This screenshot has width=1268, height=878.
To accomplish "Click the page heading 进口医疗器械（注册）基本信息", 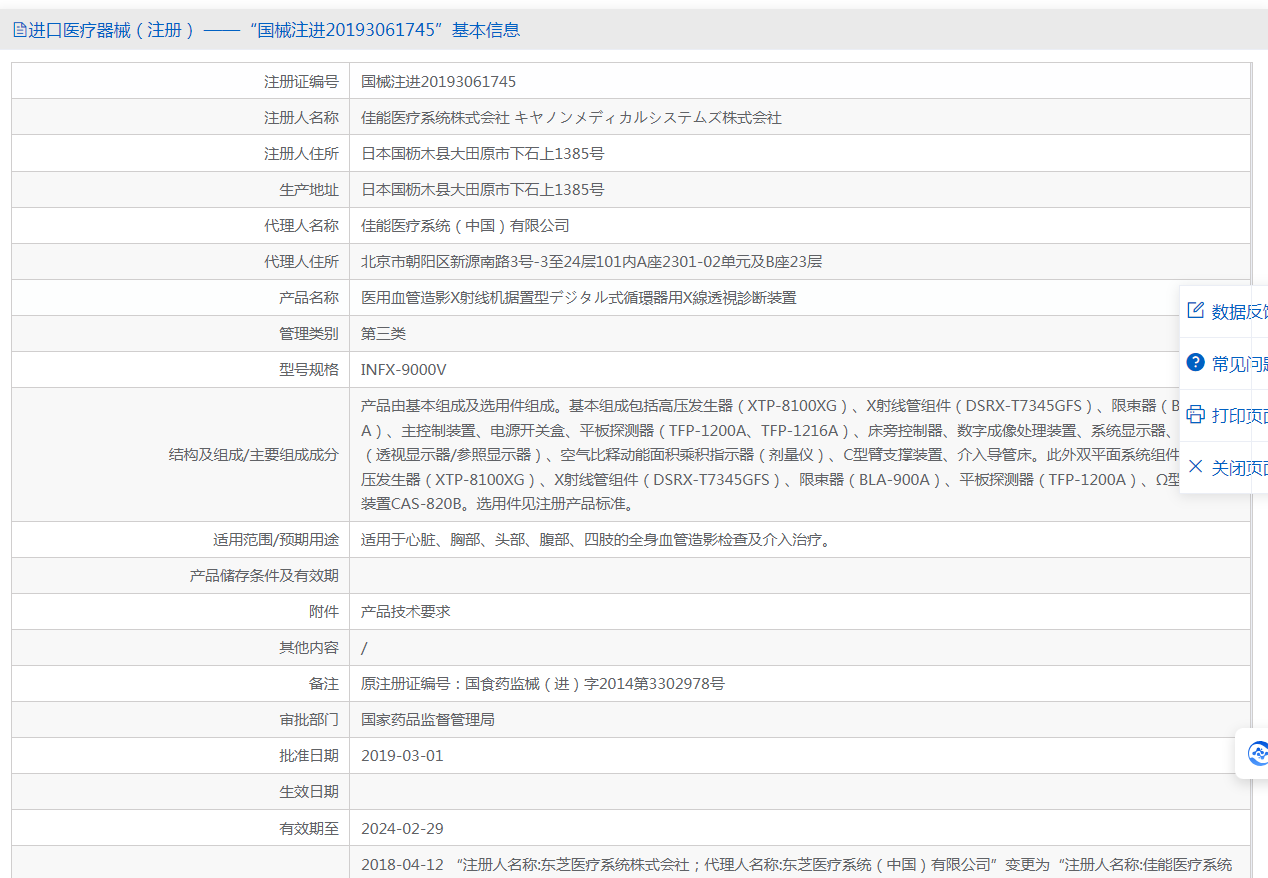I will coord(274,30).
